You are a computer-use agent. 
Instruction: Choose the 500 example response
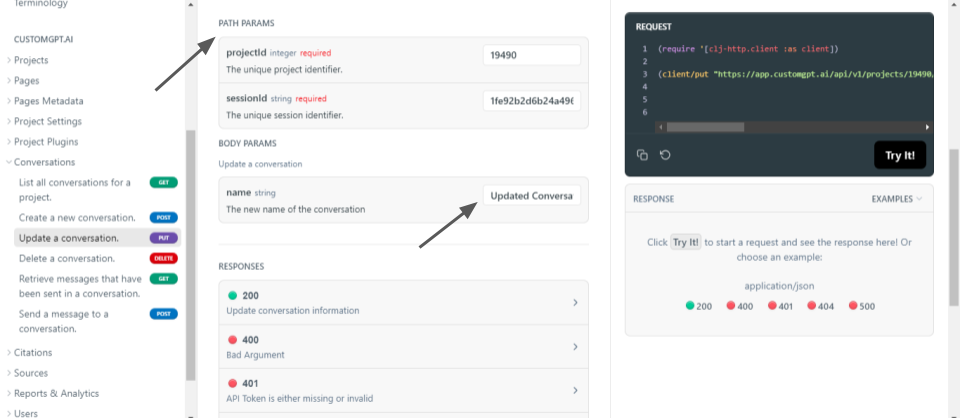coord(861,306)
